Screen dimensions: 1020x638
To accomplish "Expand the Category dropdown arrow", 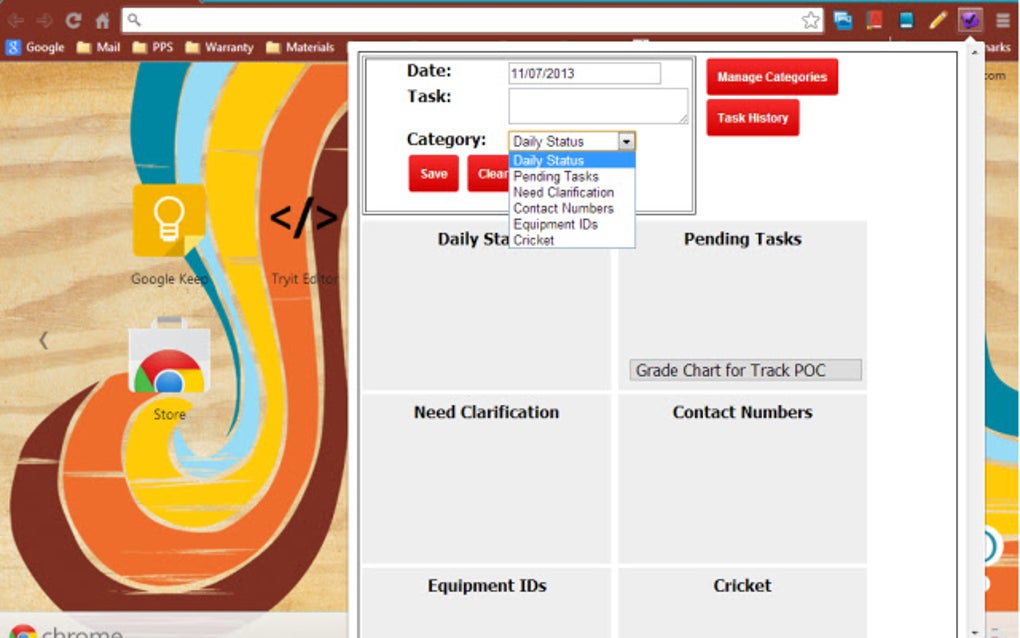I will [626, 141].
